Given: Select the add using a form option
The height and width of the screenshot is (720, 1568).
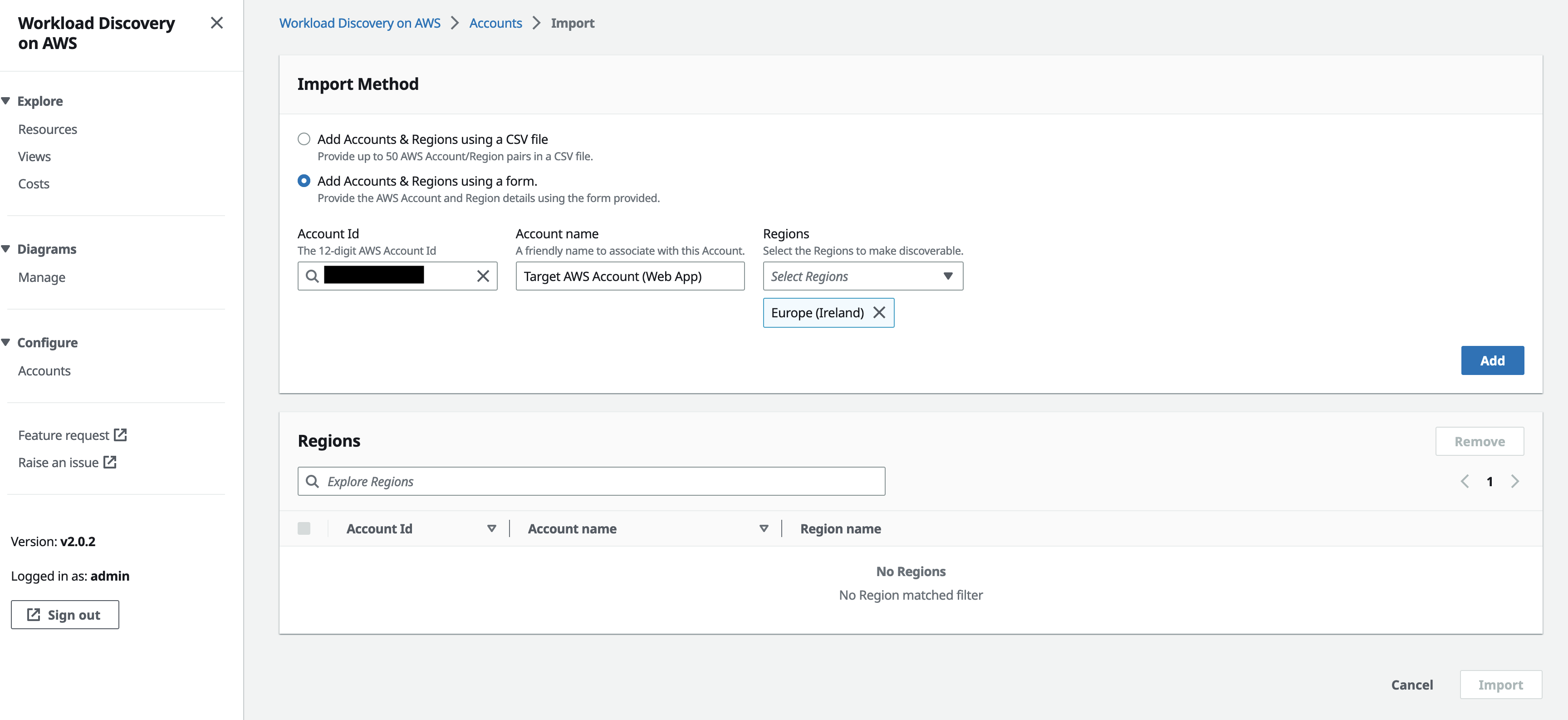Looking at the screenshot, I should tap(304, 181).
